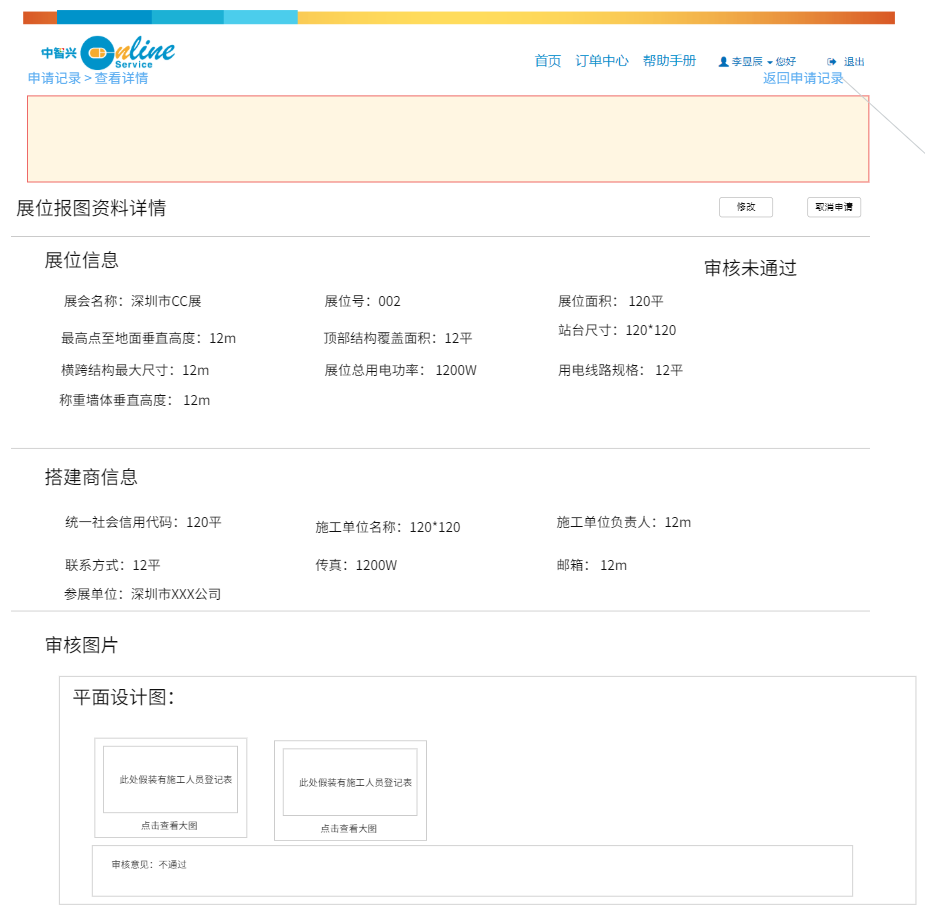Click the user avatar icon beside 李显辰
Screen dimensions: 925x911
click(723, 61)
